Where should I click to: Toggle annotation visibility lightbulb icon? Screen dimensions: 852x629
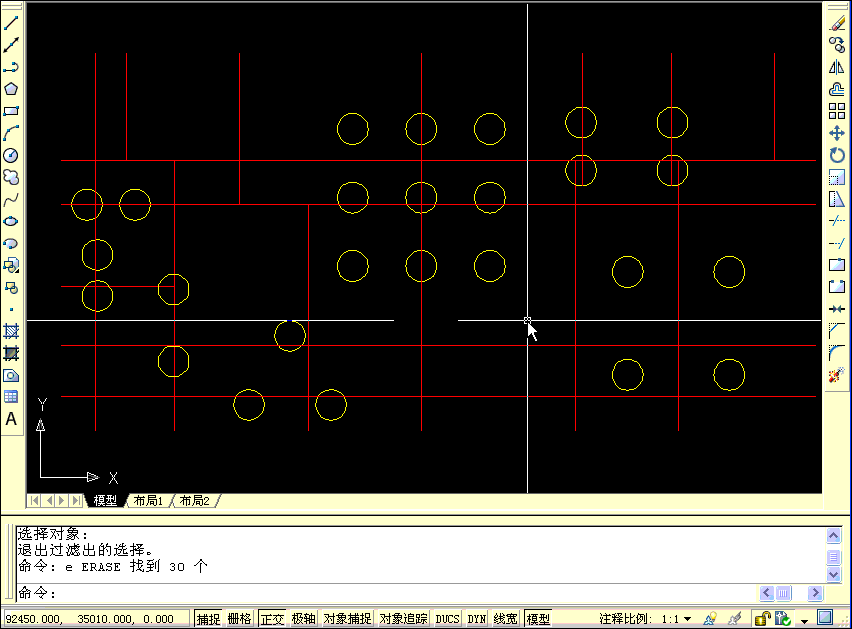710,619
